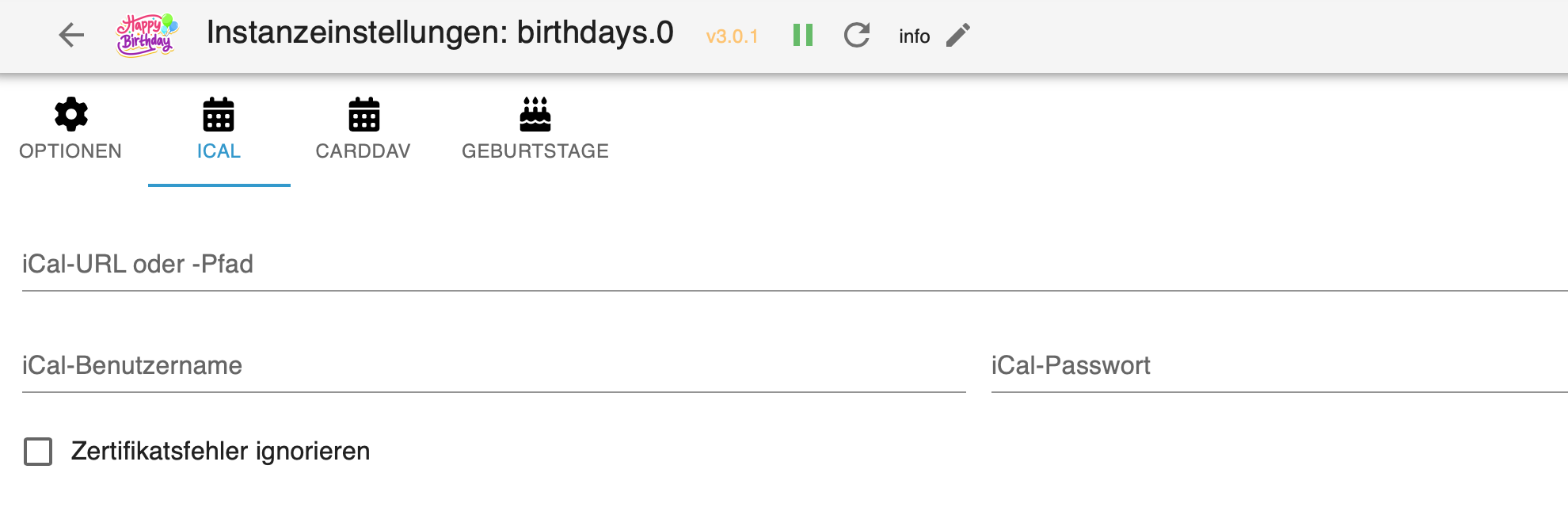Switch to the OPTIONEN tab label

[70, 151]
